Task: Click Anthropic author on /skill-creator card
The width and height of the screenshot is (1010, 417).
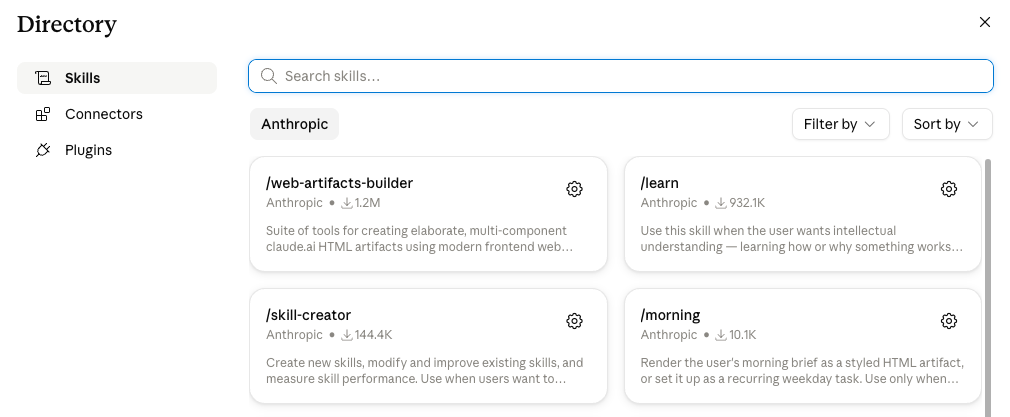Action: point(294,335)
